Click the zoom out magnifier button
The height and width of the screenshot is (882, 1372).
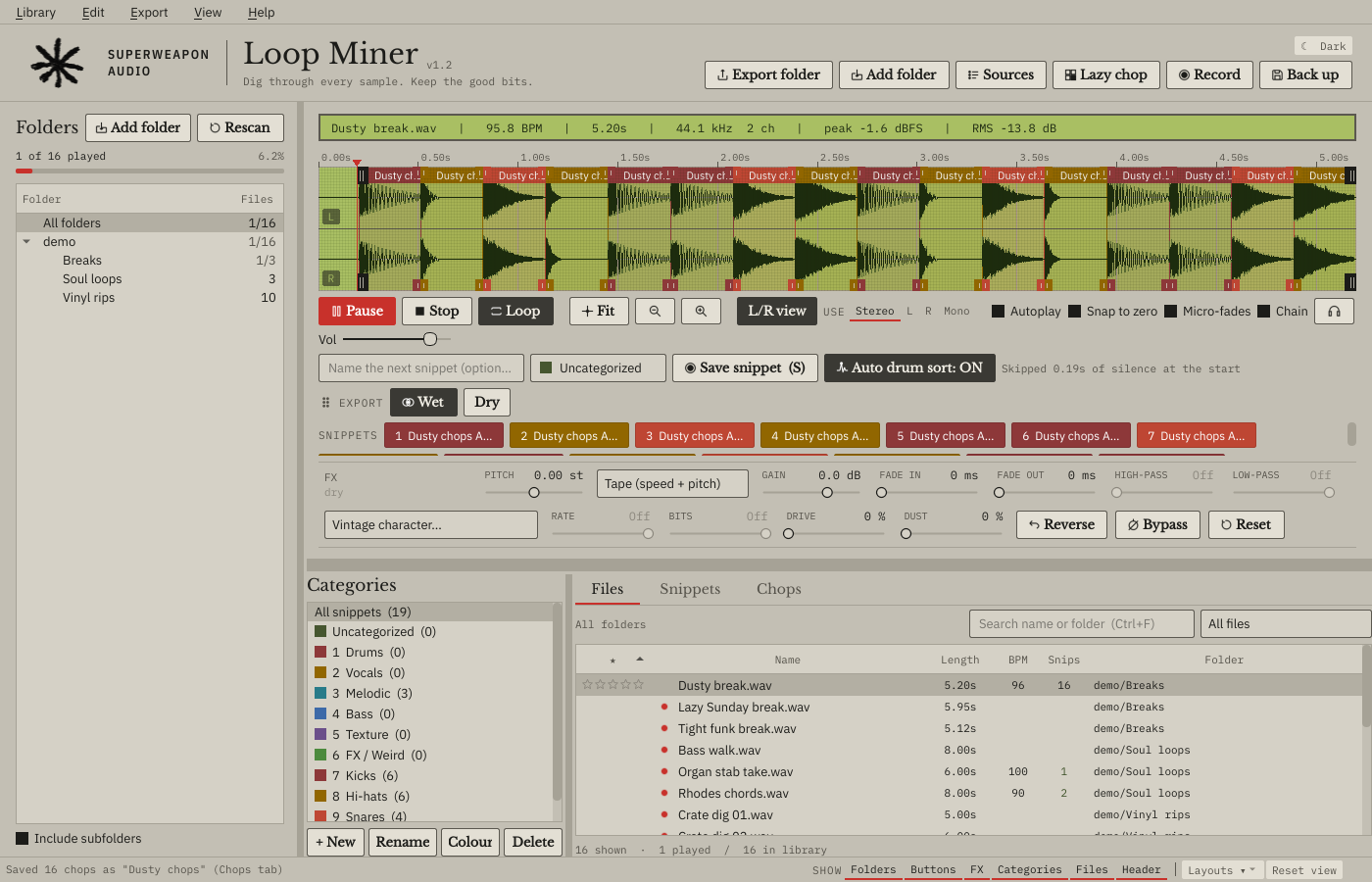(655, 312)
